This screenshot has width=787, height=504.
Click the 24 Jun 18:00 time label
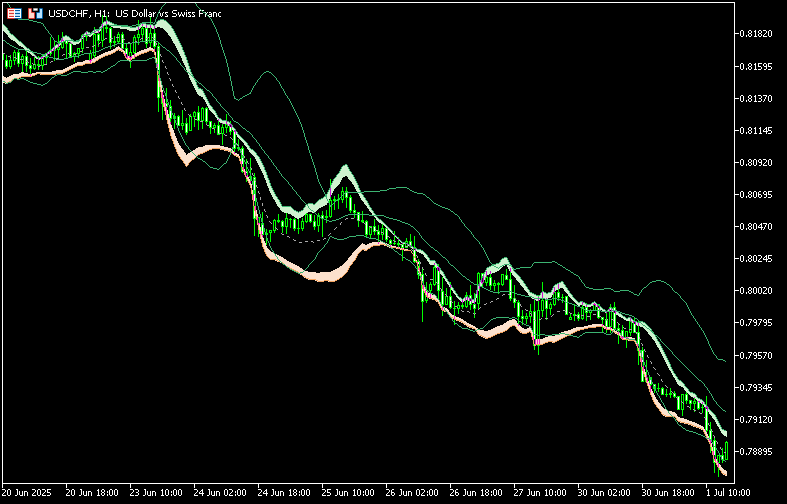284,492
